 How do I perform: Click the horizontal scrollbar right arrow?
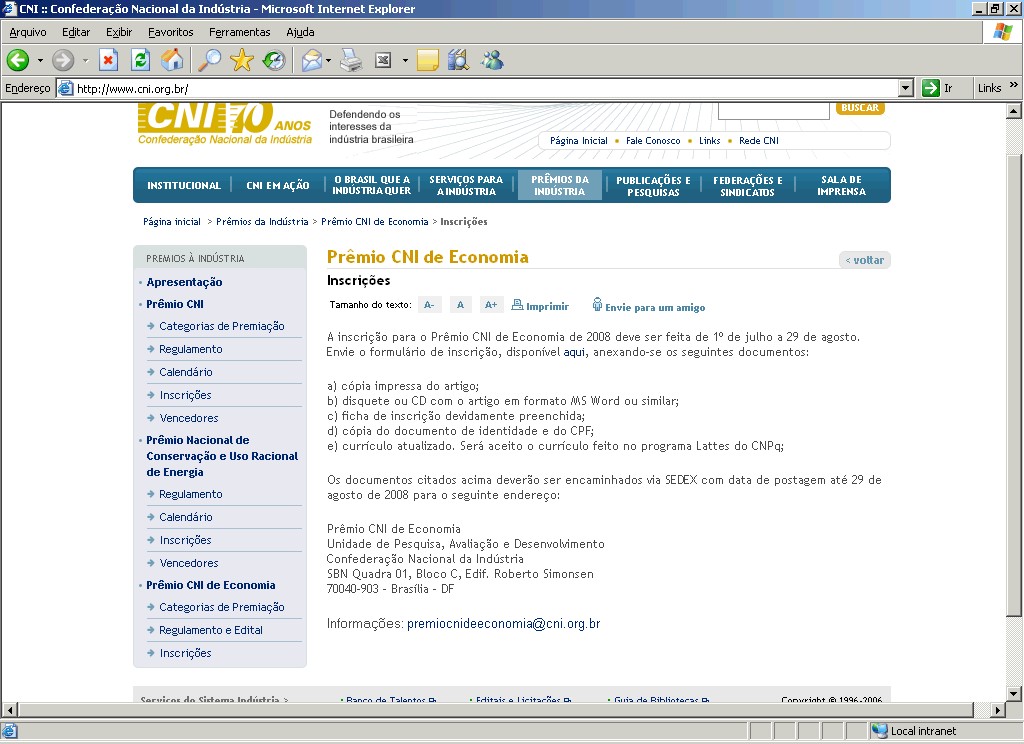(997, 709)
